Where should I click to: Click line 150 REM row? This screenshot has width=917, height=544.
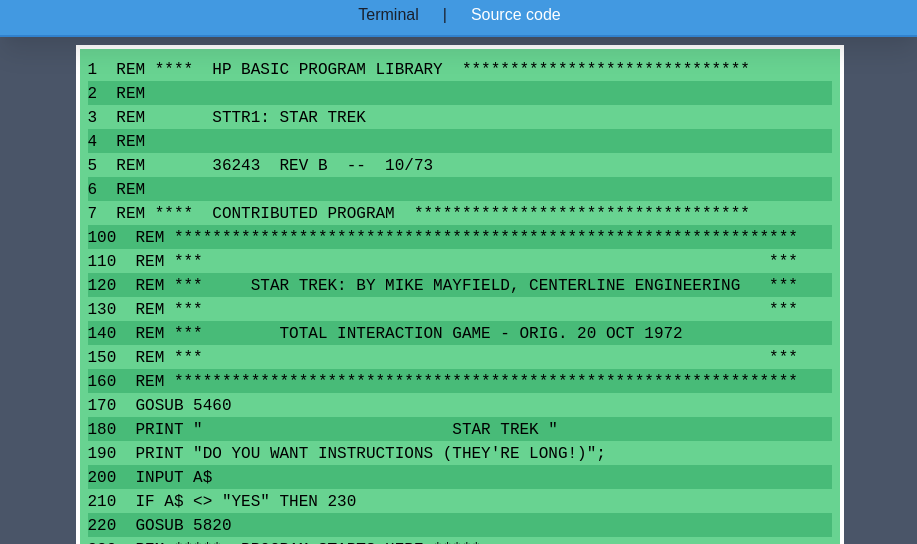460,357
